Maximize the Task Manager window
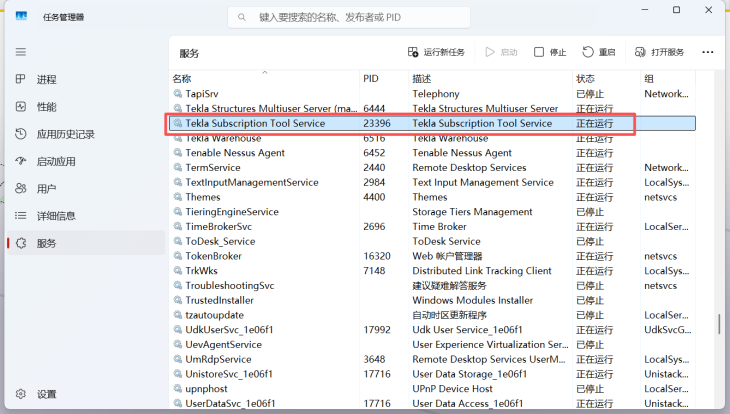 (x=676, y=10)
